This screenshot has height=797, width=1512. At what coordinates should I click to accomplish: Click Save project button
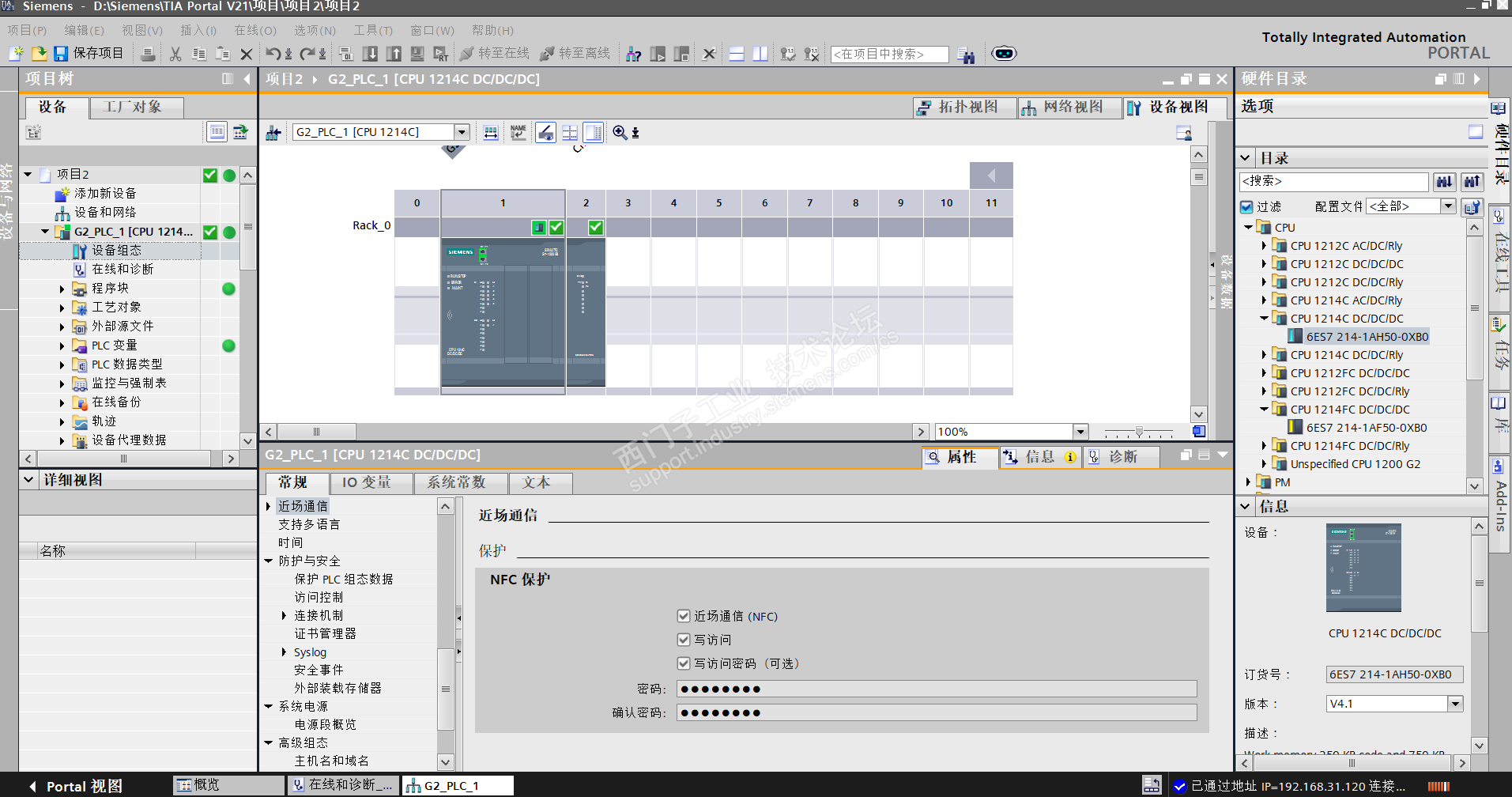(89, 54)
